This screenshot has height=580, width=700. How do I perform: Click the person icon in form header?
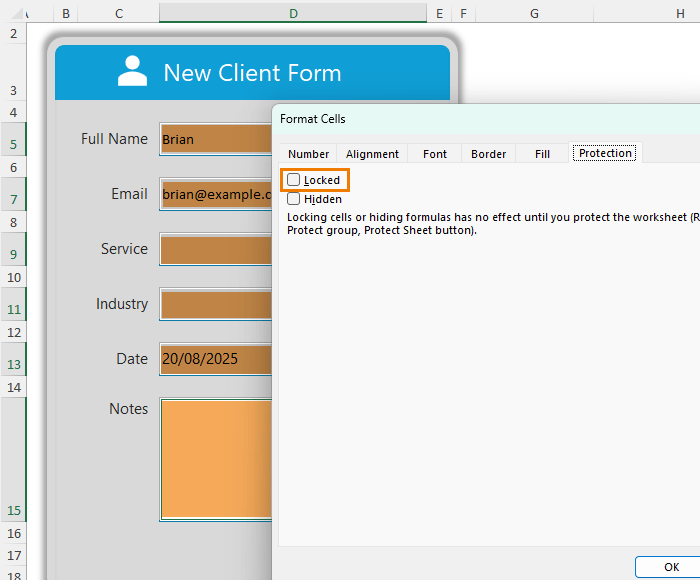tap(132, 71)
